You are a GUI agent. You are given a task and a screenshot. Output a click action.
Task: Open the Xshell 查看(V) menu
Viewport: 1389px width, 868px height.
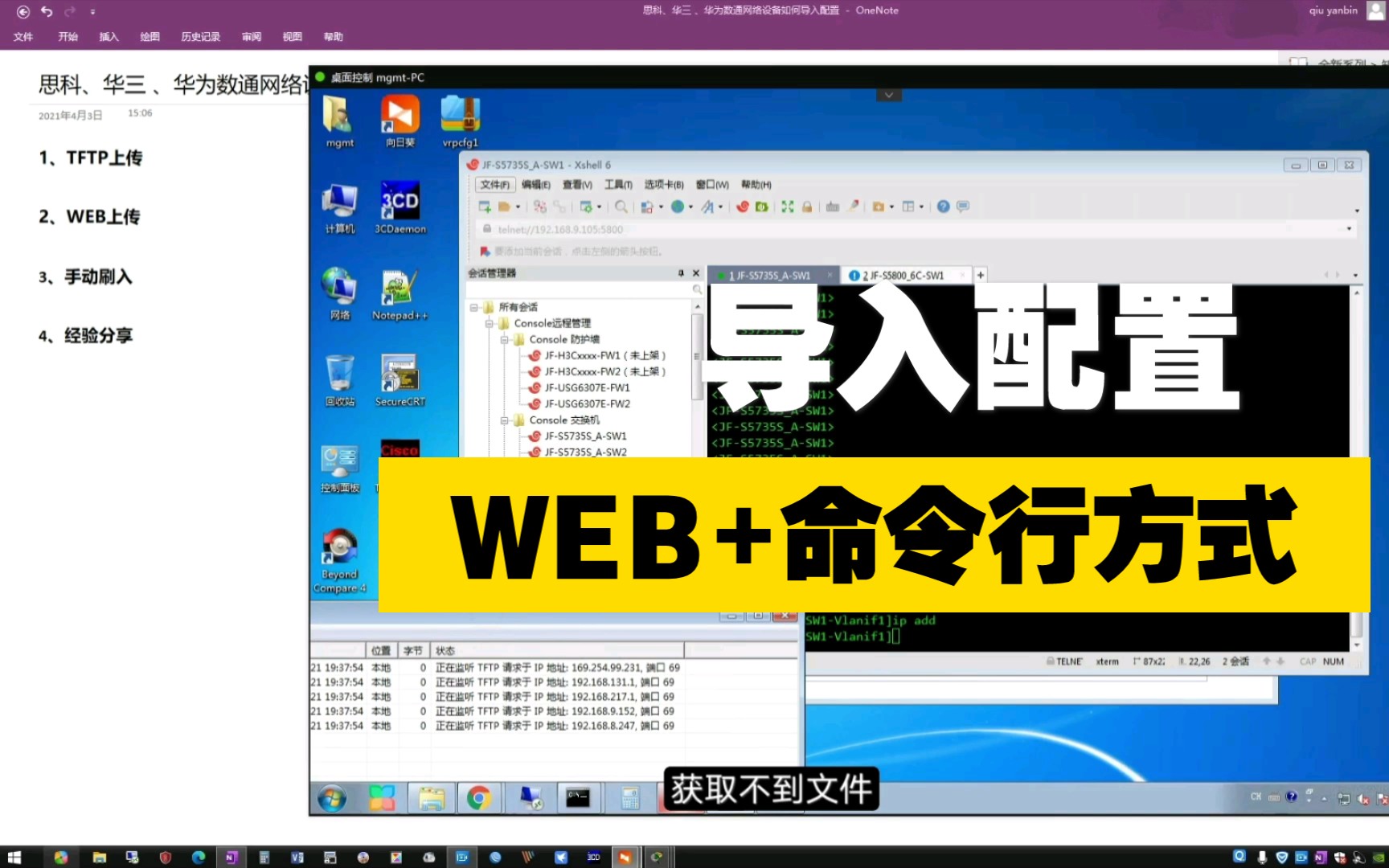577,185
